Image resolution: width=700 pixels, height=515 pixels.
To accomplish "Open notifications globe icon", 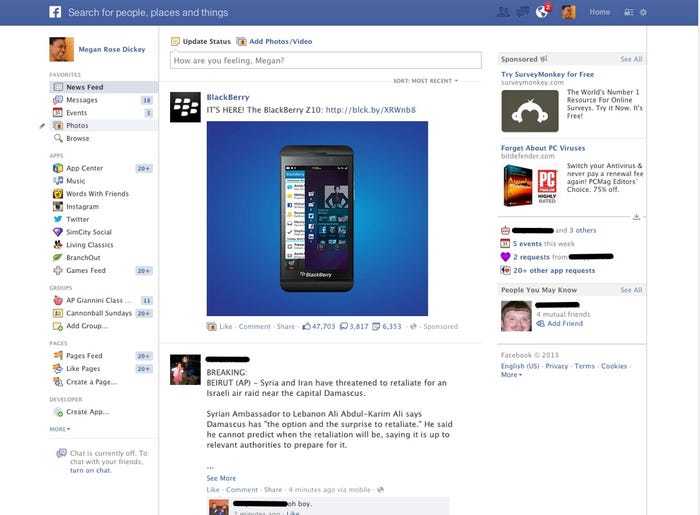I will point(542,12).
